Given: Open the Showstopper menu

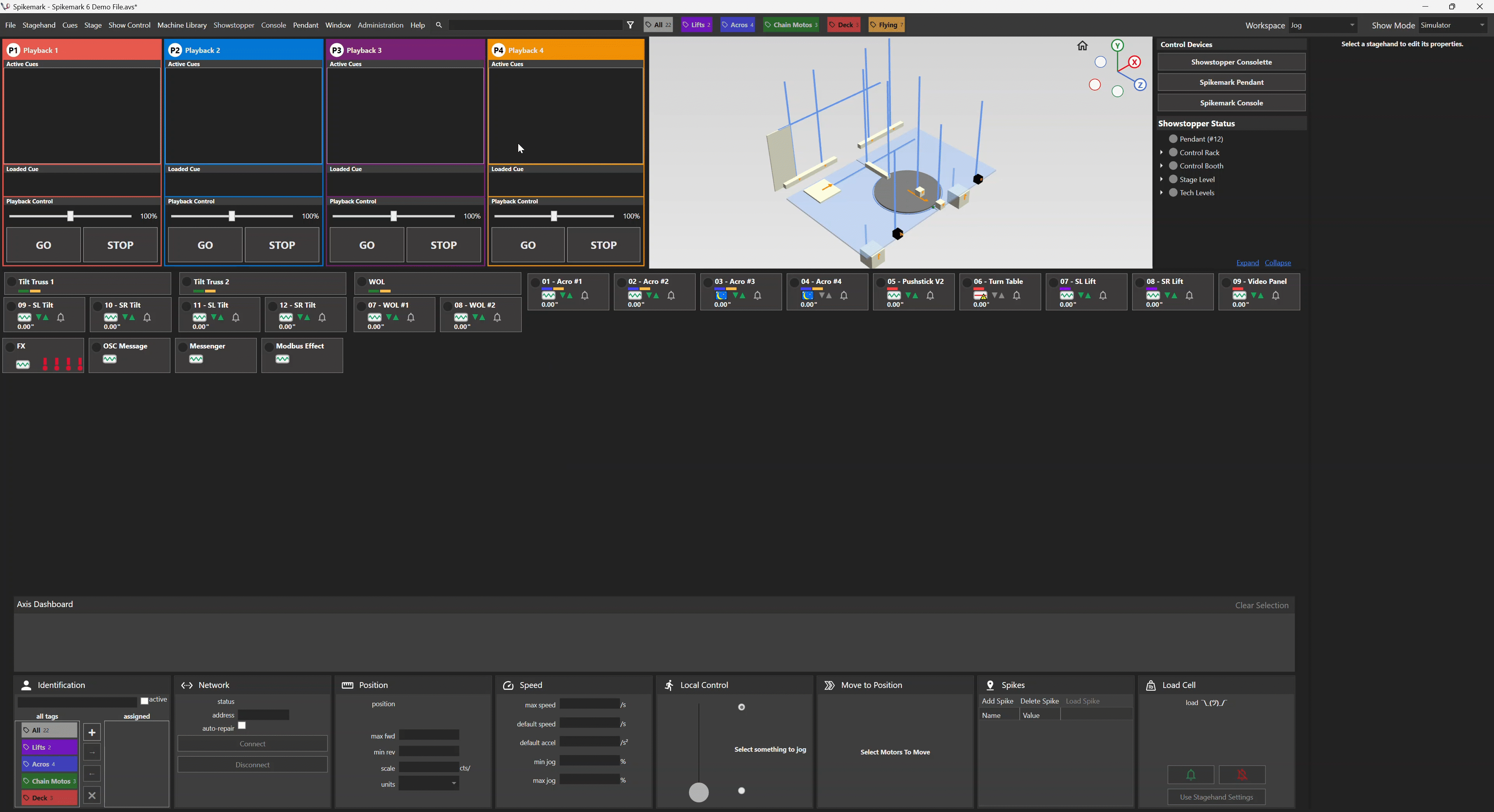Looking at the screenshot, I should tap(234, 25).
